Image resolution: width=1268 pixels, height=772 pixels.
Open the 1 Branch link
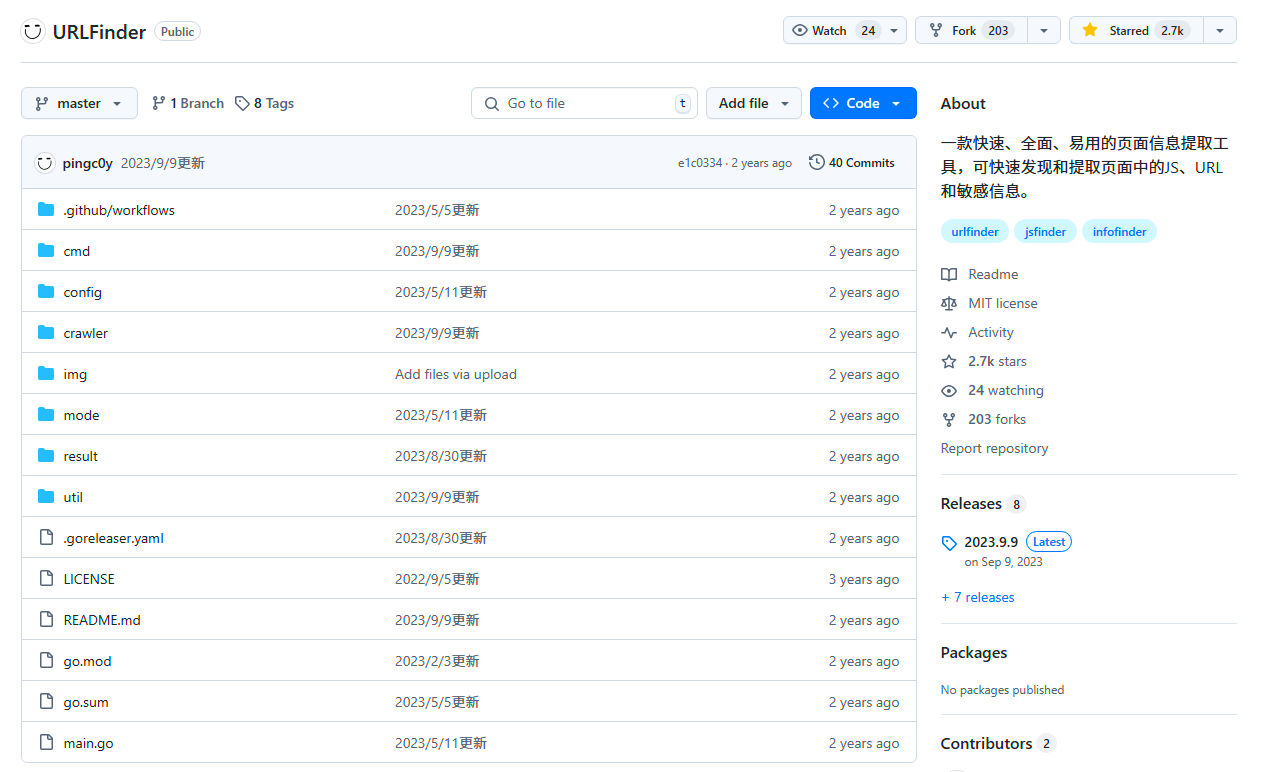188,103
